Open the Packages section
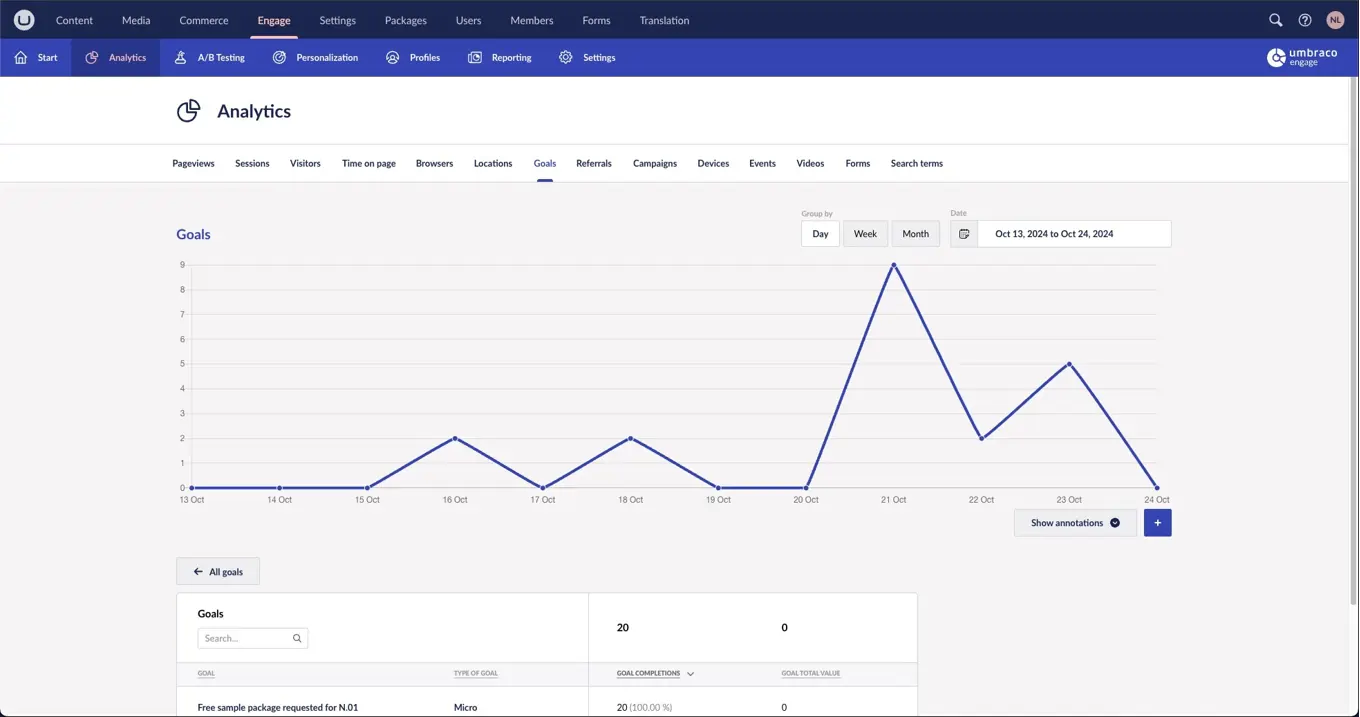The height and width of the screenshot is (717, 1360). pos(406,20)
